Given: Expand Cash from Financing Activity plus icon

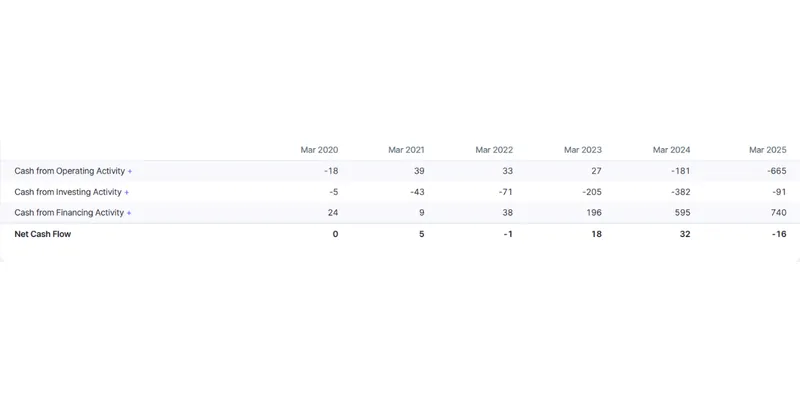Looking at the screenshot, I should coord(129,213).
